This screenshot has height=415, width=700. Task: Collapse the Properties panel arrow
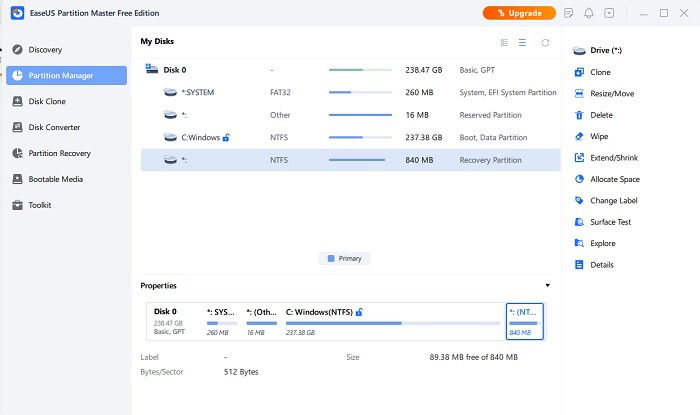[x=547, y=285]
